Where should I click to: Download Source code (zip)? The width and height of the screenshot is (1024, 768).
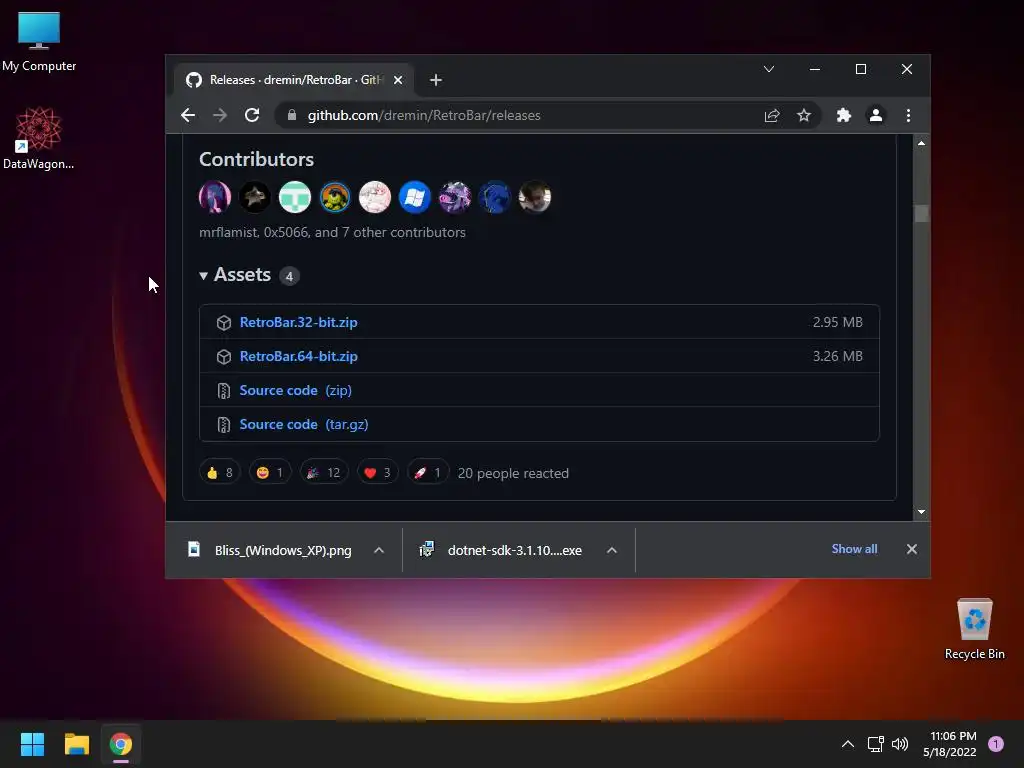pyautogui.click(x=295, y=391)
